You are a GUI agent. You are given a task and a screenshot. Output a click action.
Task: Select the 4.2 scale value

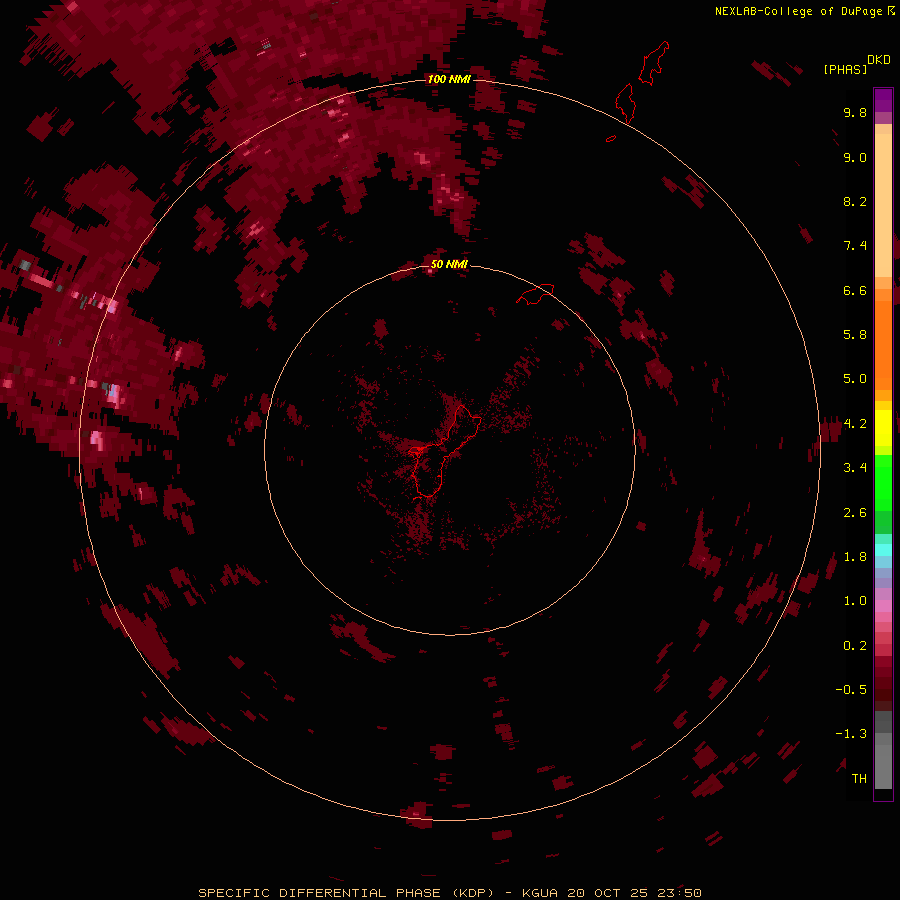coord(855,424)
